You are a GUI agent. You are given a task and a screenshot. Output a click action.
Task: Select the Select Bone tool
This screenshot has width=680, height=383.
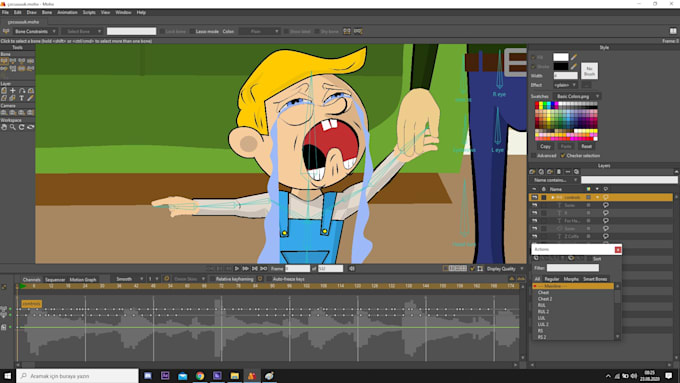click(4, 61)
